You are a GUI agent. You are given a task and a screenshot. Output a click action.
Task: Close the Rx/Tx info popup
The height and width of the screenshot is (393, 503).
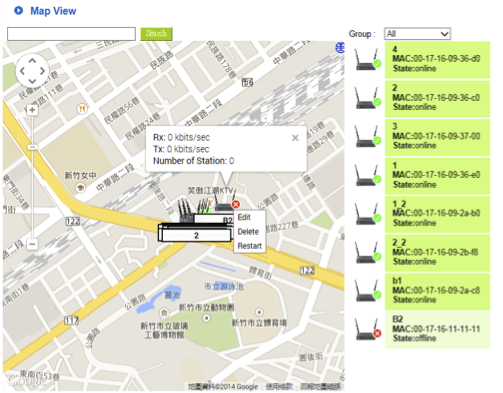coord(295,138)
